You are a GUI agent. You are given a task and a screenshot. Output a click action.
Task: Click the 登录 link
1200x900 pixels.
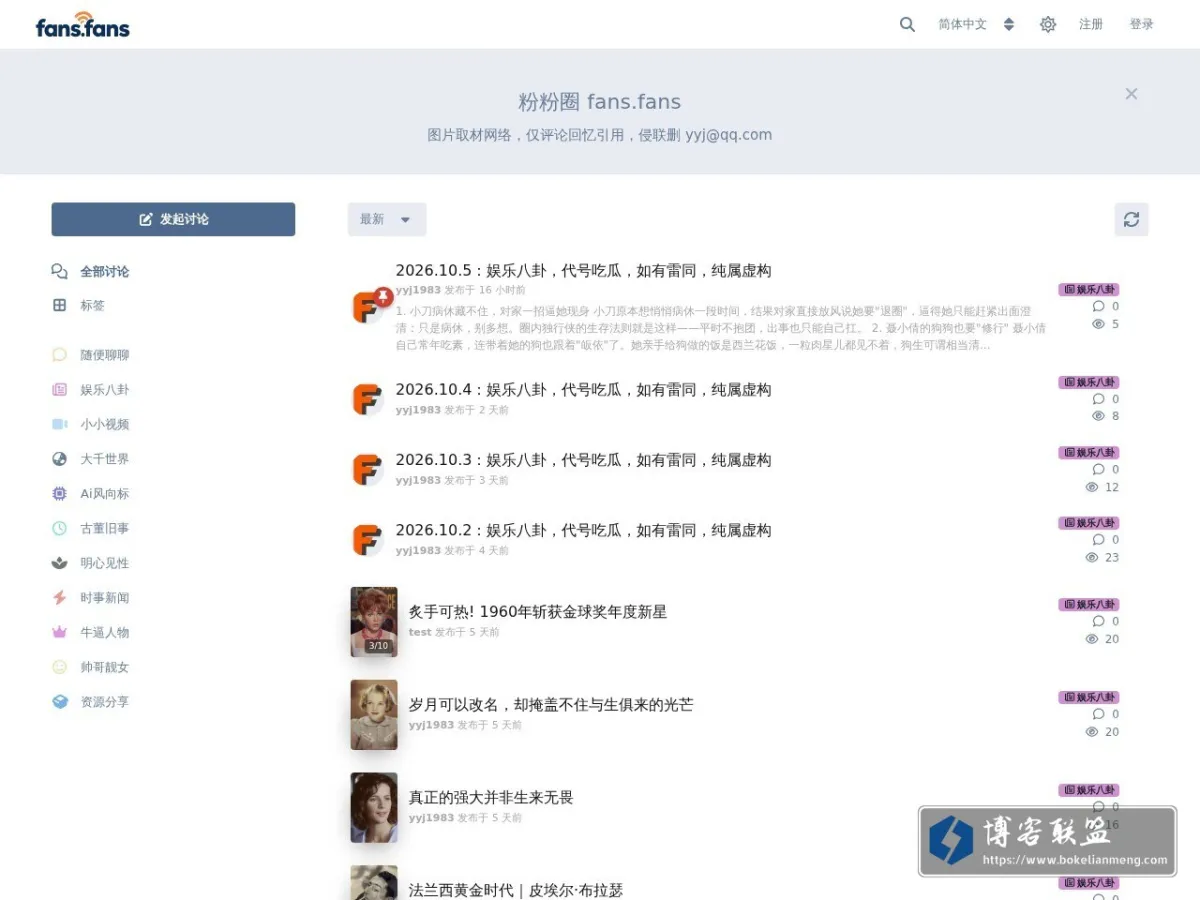pos(1141,24)
